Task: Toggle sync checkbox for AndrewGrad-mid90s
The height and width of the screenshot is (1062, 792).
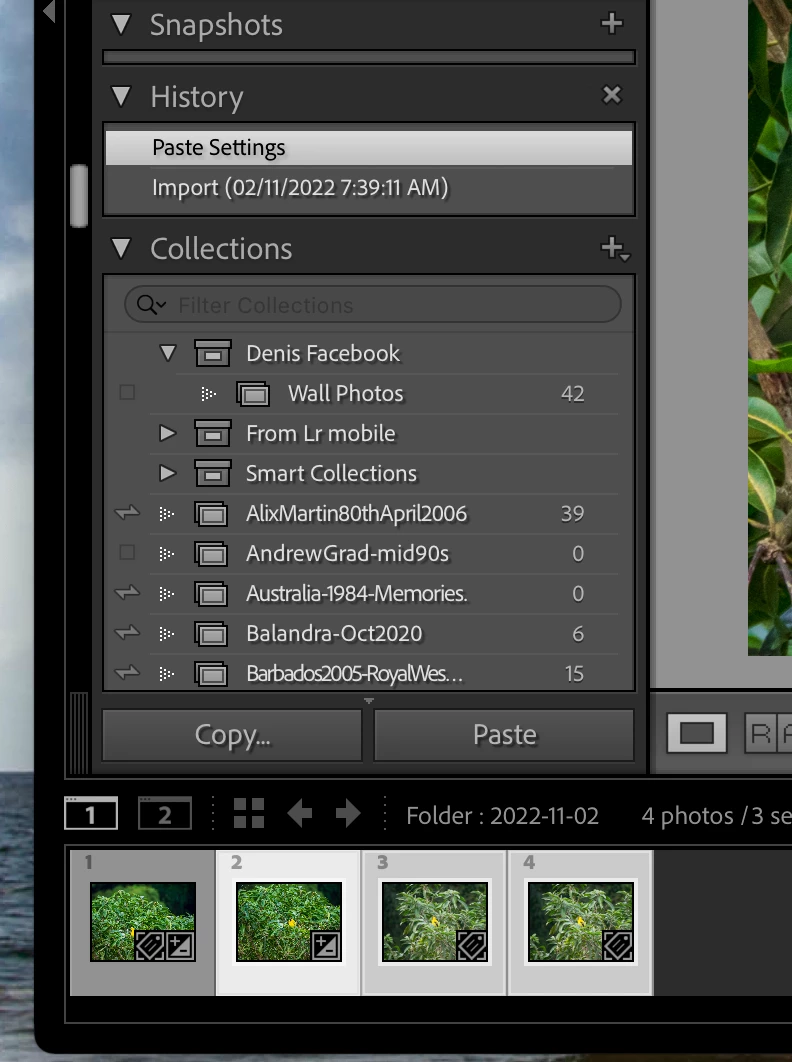Action: click(x=127, y=553)
